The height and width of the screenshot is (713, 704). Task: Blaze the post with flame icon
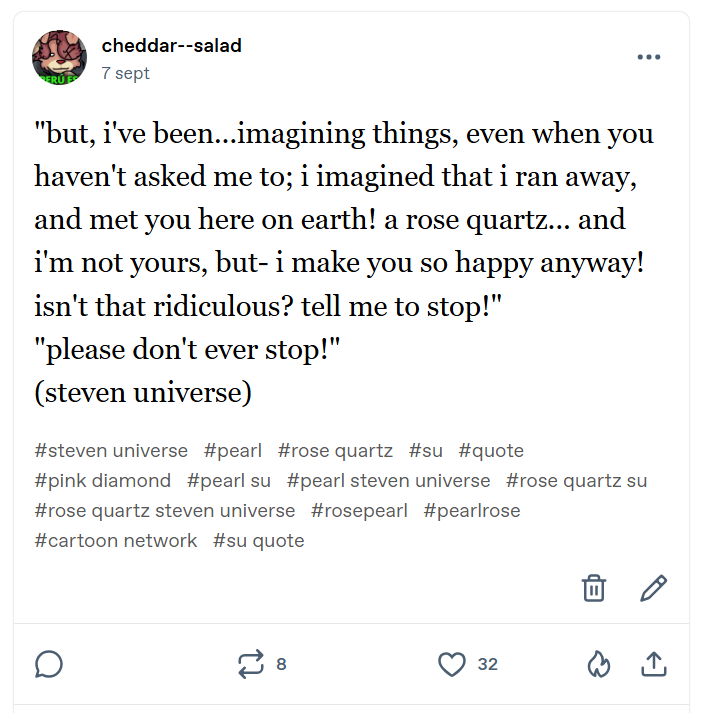(x=598, y=664)
